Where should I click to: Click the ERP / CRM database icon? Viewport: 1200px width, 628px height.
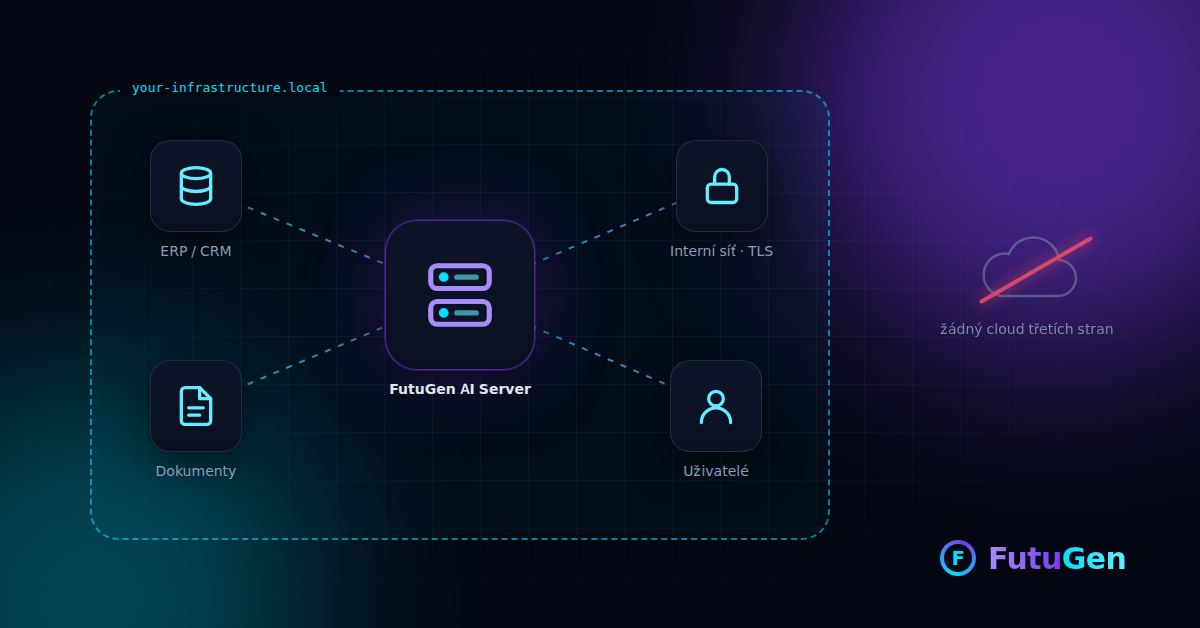[196, 186]
